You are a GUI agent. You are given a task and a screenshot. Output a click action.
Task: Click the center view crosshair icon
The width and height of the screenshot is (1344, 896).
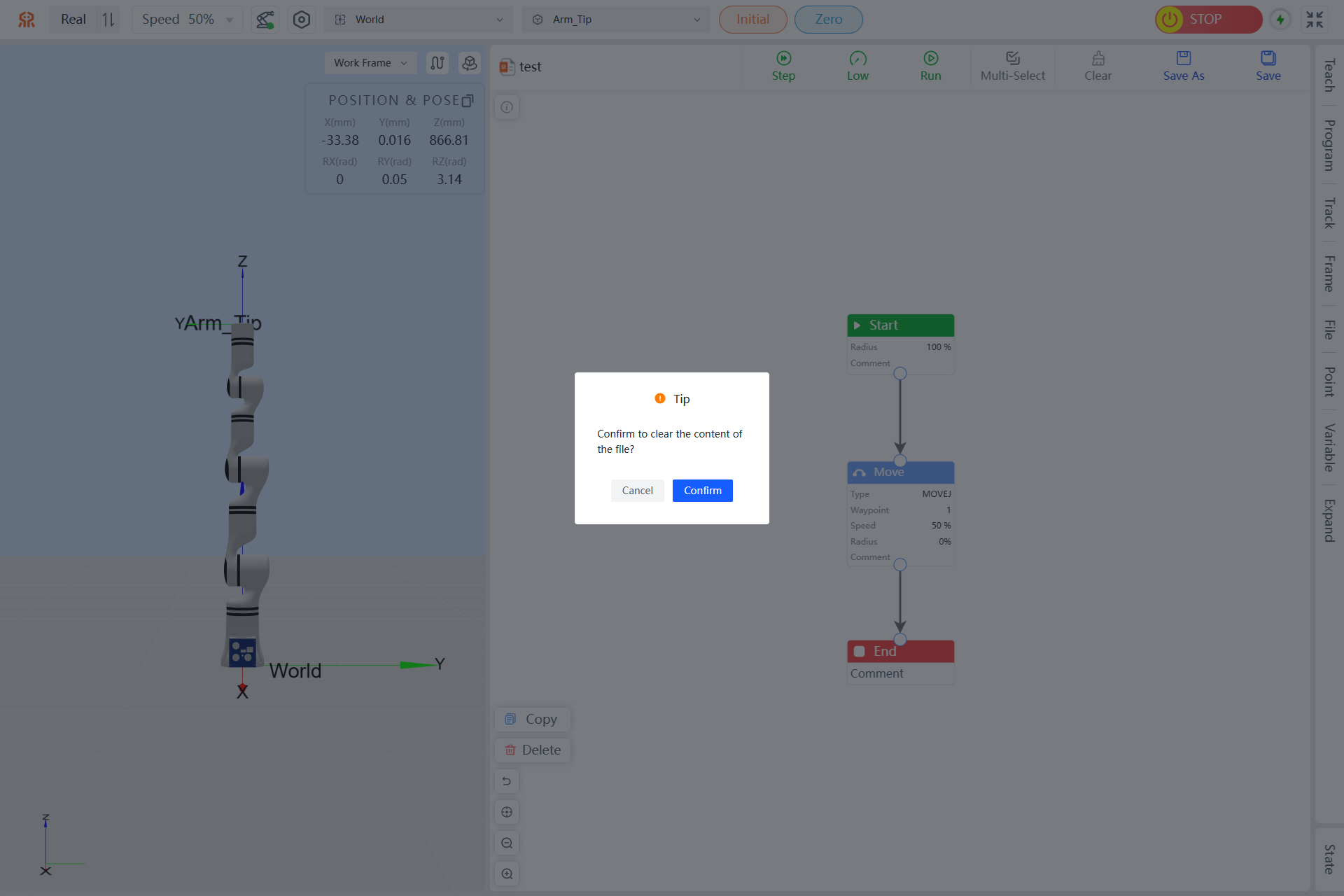(507, 812)
